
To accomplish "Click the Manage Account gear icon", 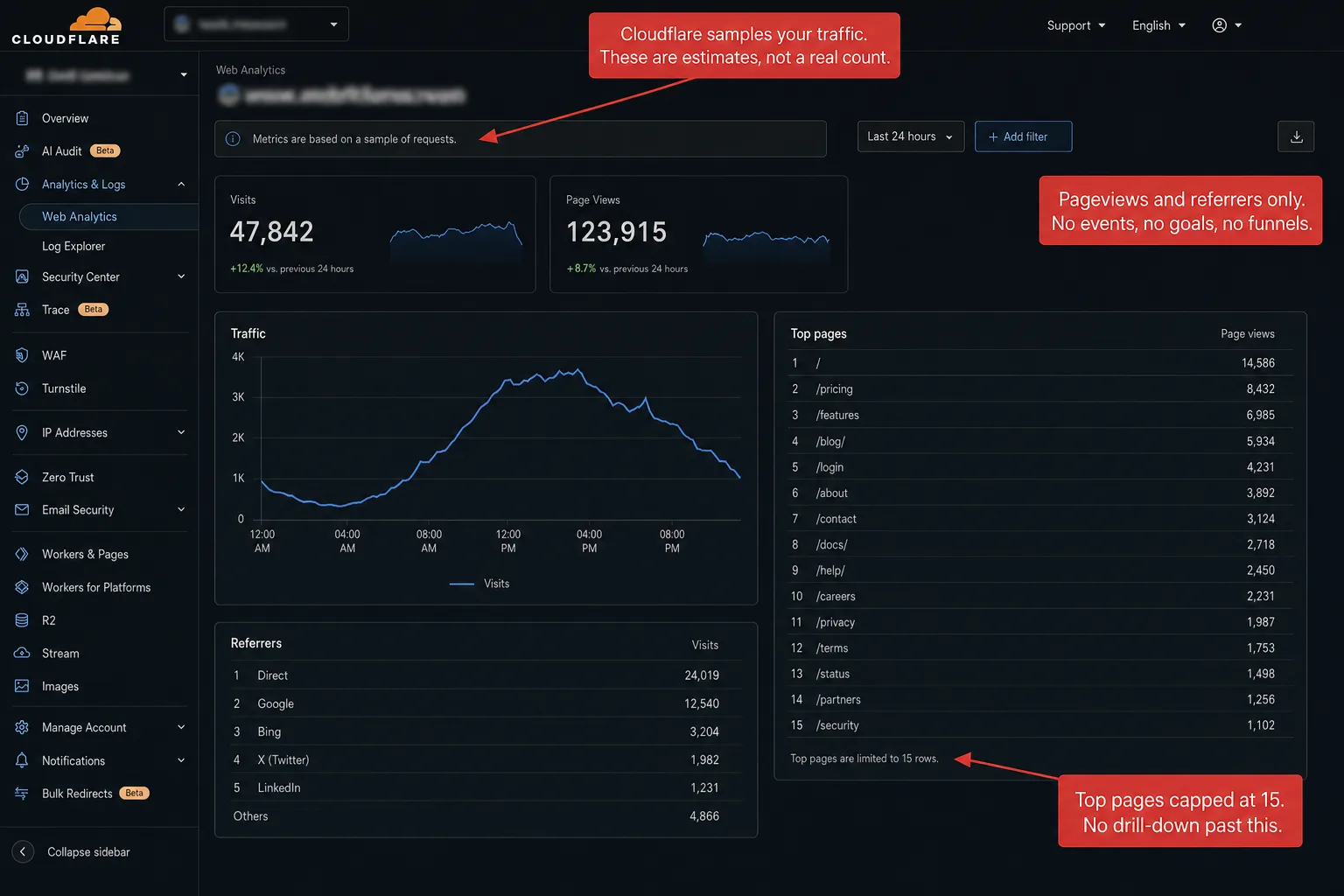I will click(22, 727).
